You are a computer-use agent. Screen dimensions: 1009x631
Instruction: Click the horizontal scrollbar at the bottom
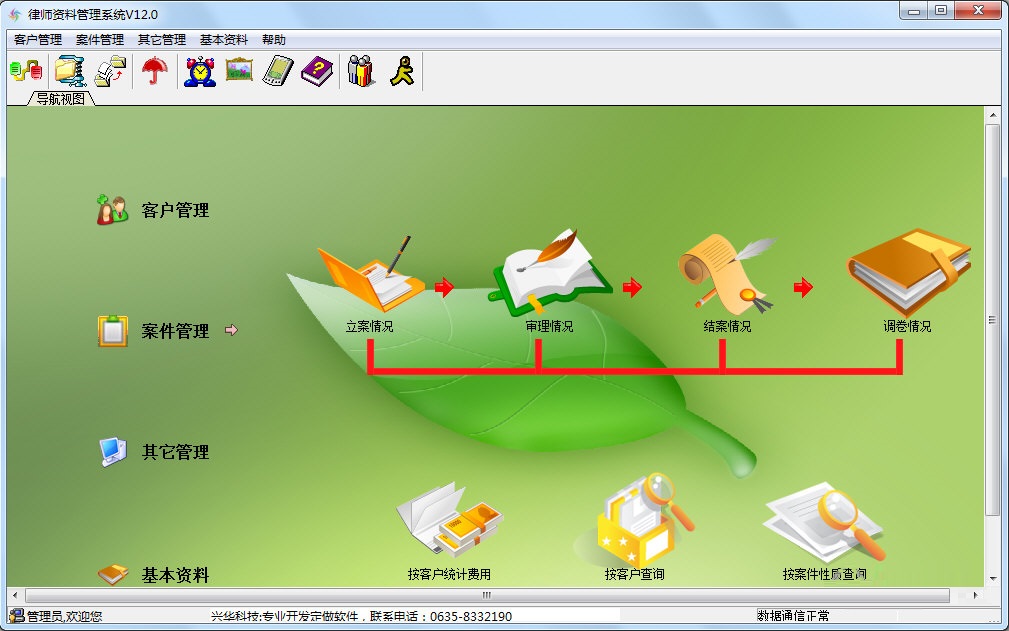point(485,595)
